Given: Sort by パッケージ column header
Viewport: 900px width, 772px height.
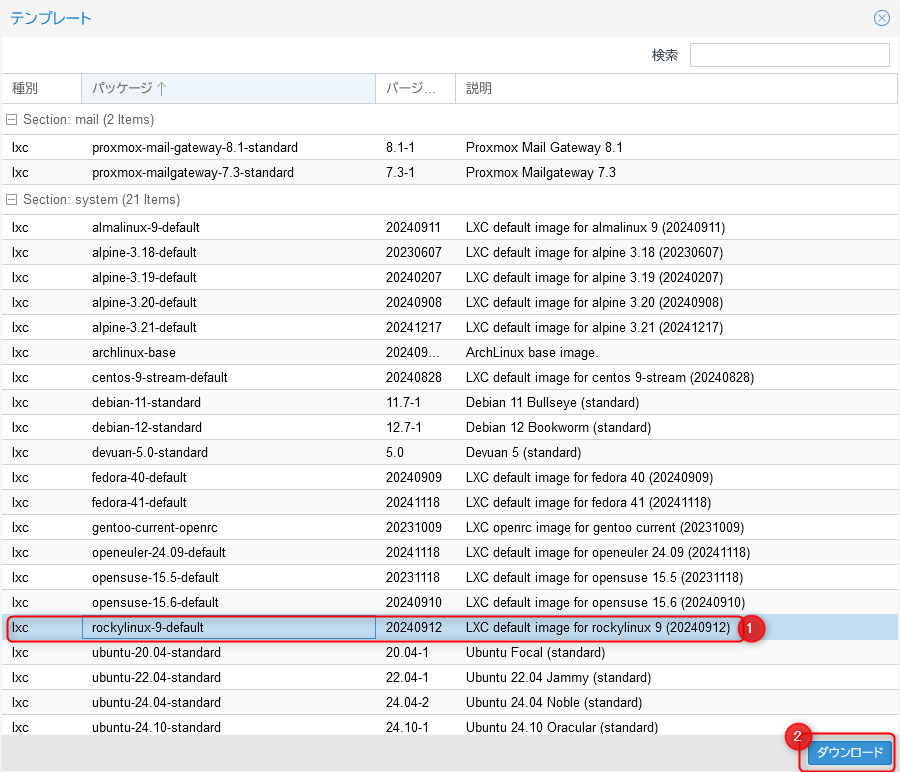Looking at the screenshot, I should [x=228, y=88].
